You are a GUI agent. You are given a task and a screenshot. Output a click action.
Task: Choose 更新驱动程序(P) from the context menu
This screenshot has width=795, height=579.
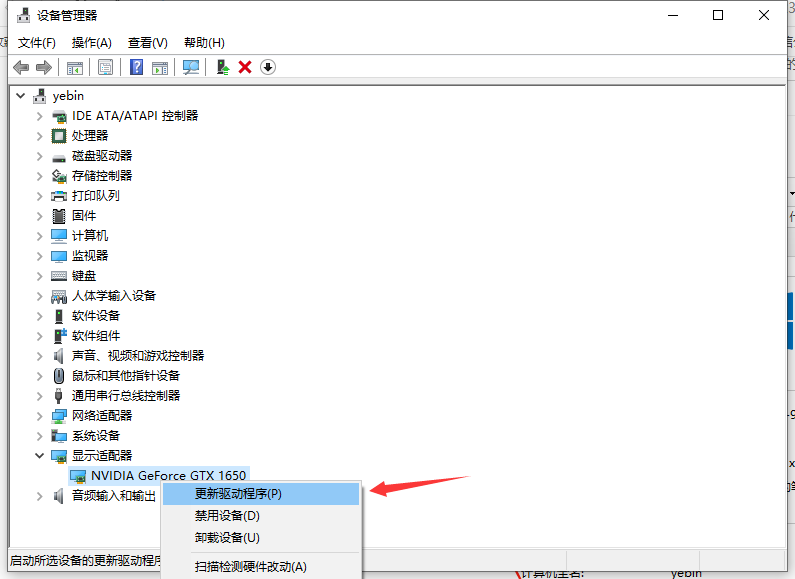click(238, 494)
